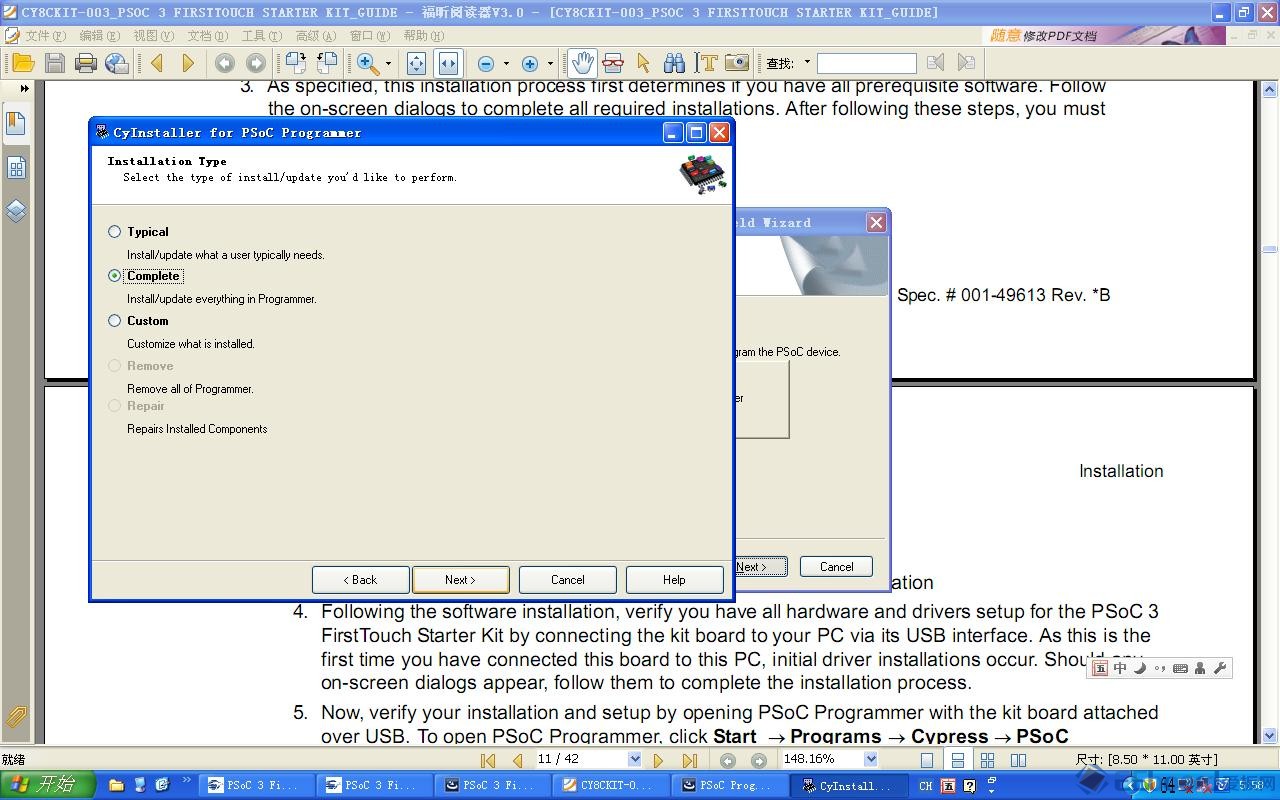The image size is (1280, 800).
Task: Click Cancel in the CyInstaller dialog
Action: [x=567, y=580]
